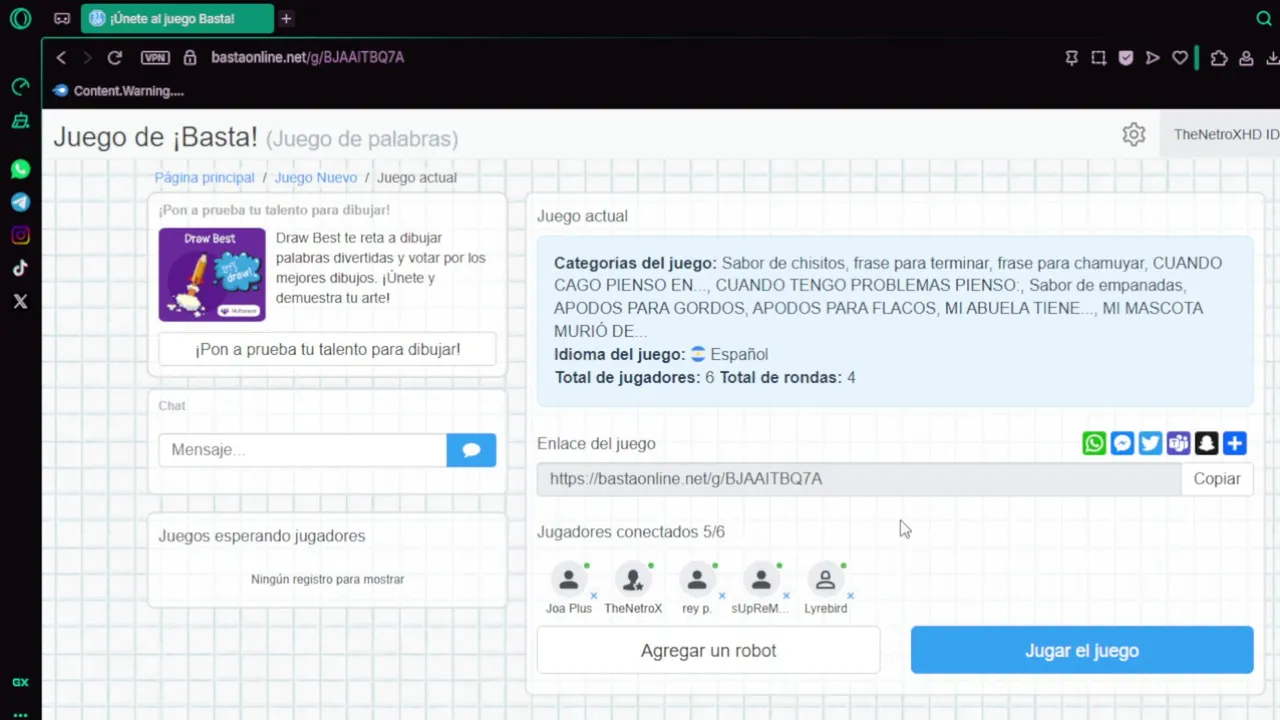Open the shield protection icon in toolbar
Screen dimensions: 1280x720
[x=1125, y=58]
